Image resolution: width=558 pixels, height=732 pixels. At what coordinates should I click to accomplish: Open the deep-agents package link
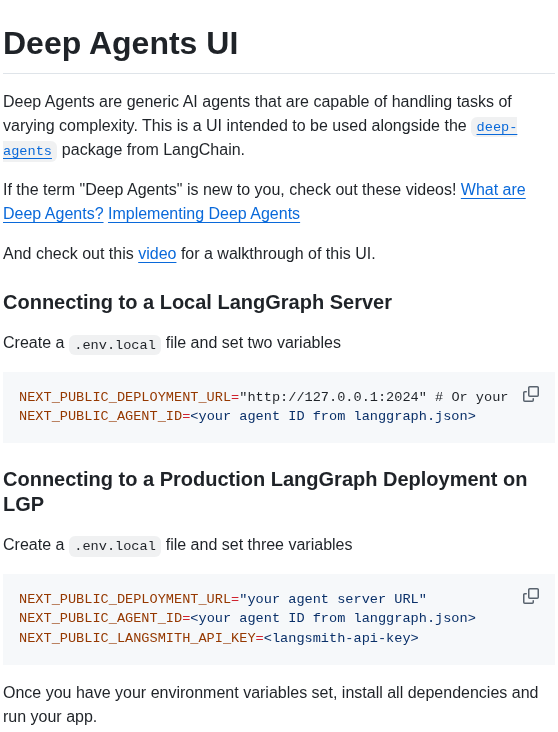click(x=496, y=127)
